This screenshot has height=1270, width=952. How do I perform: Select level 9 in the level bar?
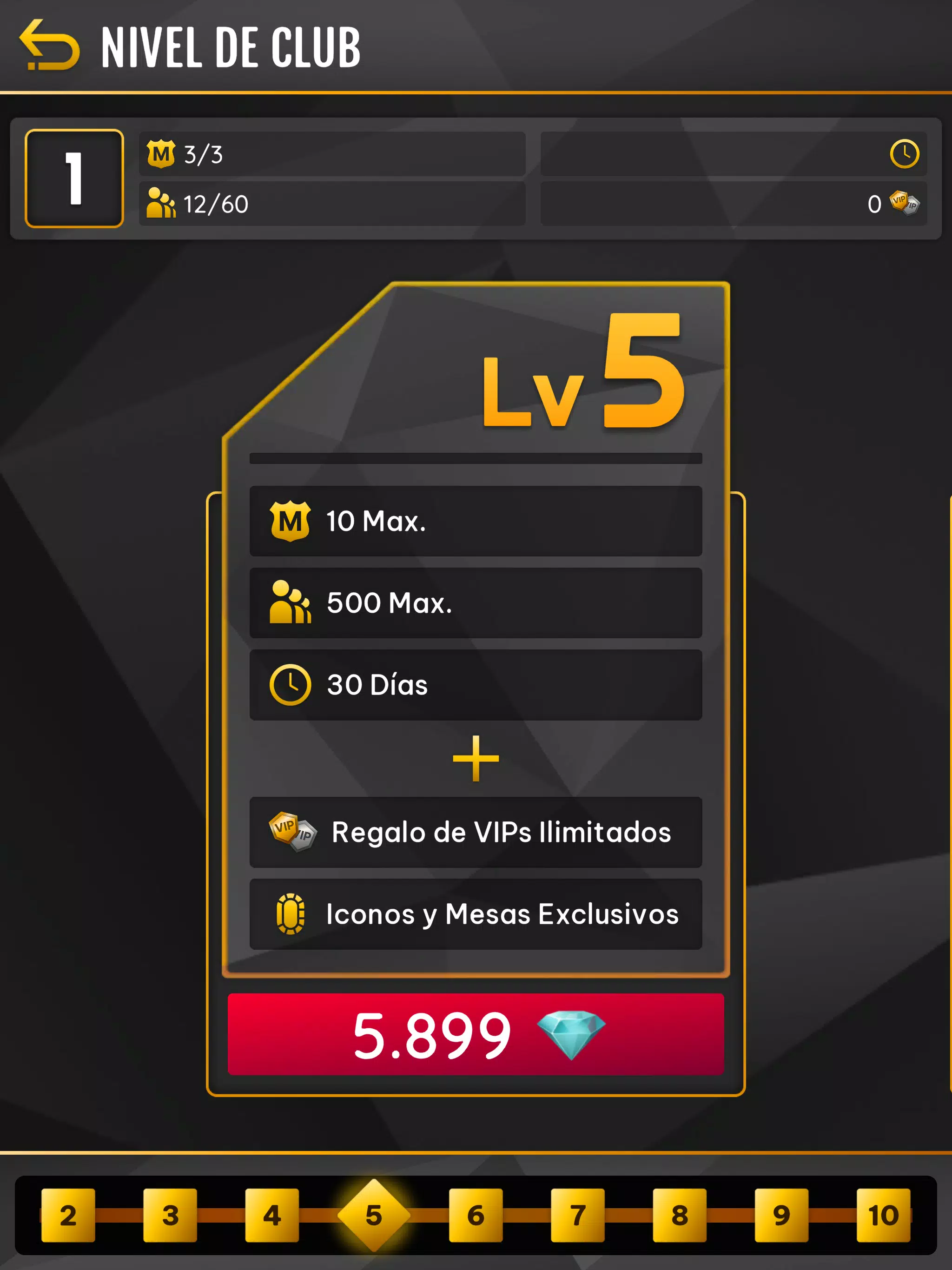[x=781, y=1215]
